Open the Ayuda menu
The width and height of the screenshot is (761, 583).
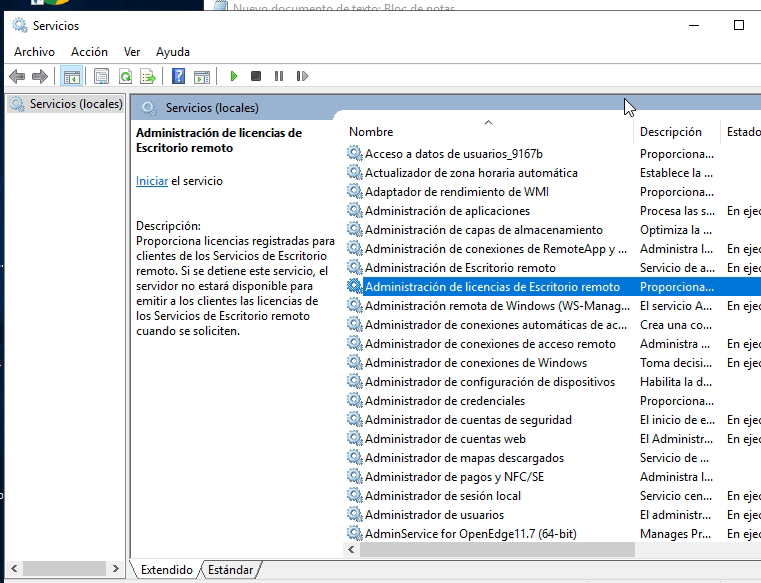point(173,52)
